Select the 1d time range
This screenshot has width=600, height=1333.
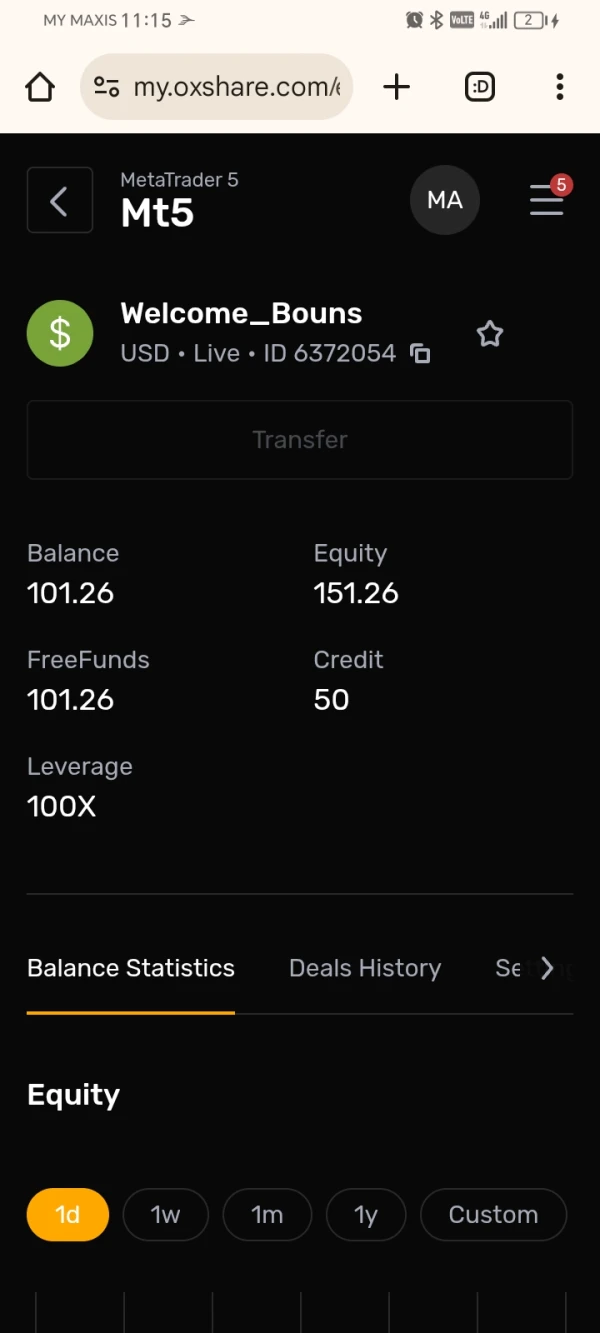point(67,1215)
